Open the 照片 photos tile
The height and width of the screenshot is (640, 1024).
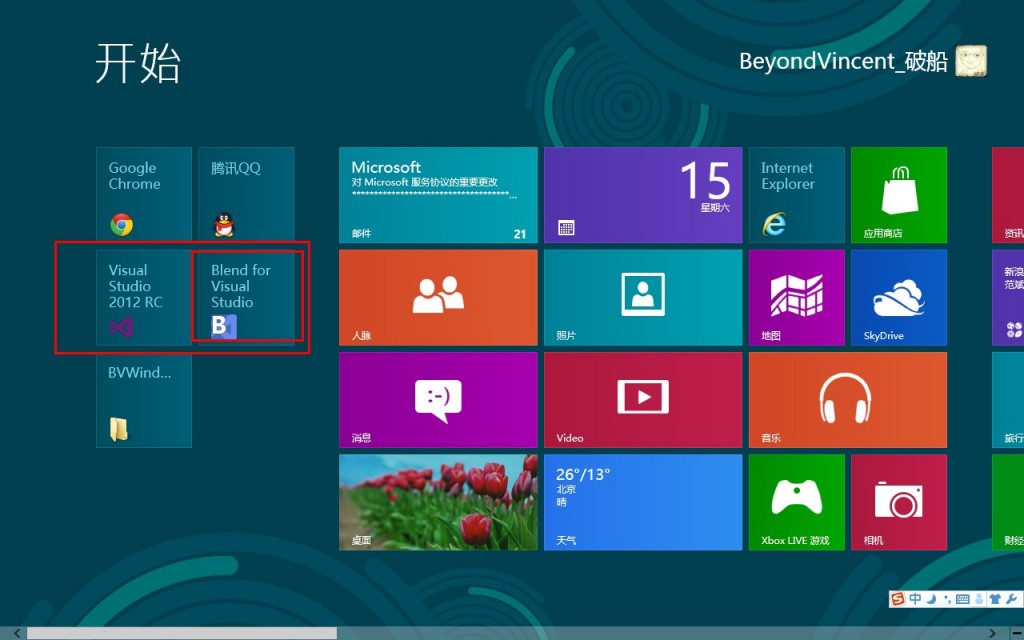click(x=643, y=297)
